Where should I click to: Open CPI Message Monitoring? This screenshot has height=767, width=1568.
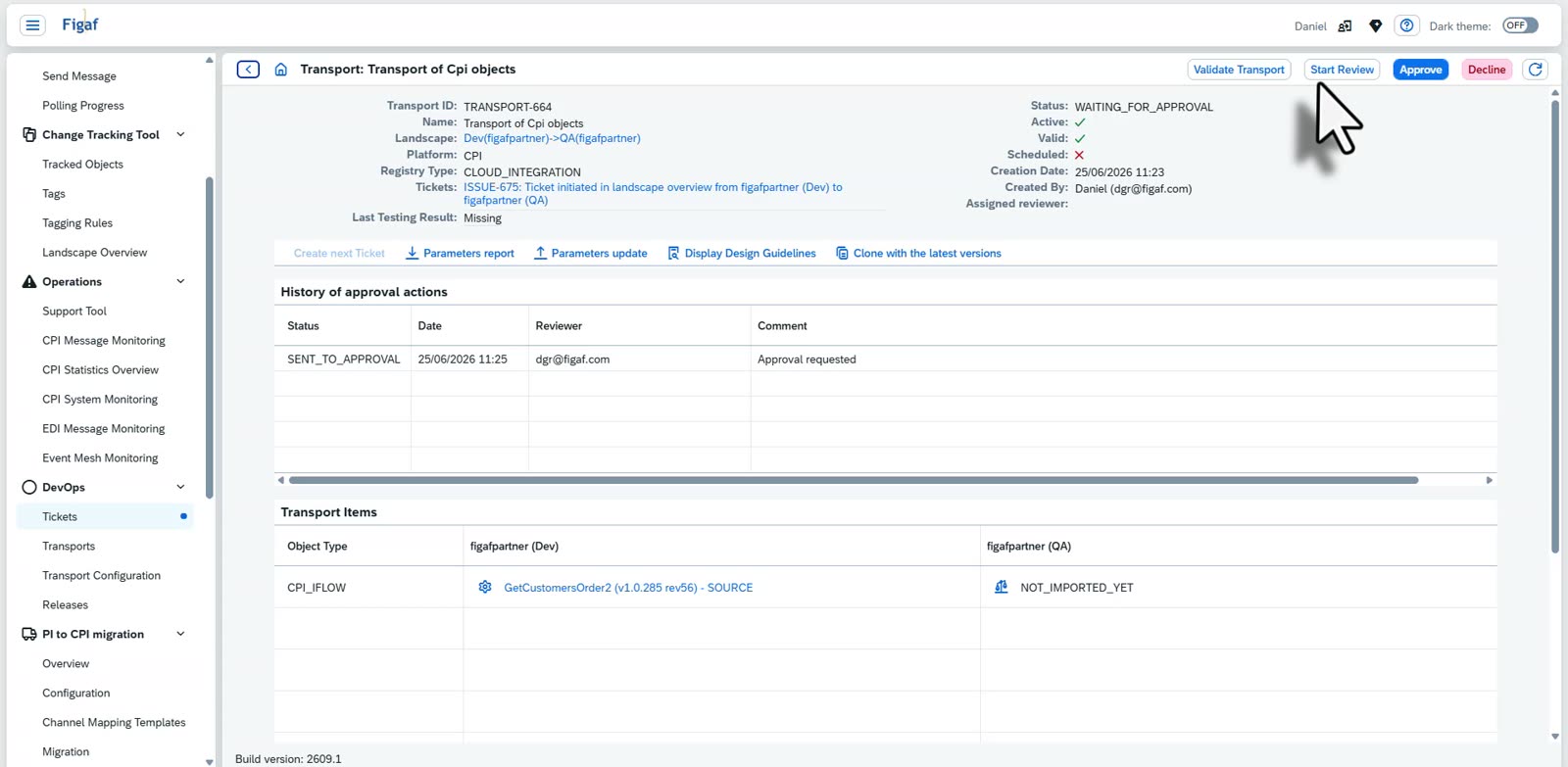pyautogui.click(x=105, y=341)
